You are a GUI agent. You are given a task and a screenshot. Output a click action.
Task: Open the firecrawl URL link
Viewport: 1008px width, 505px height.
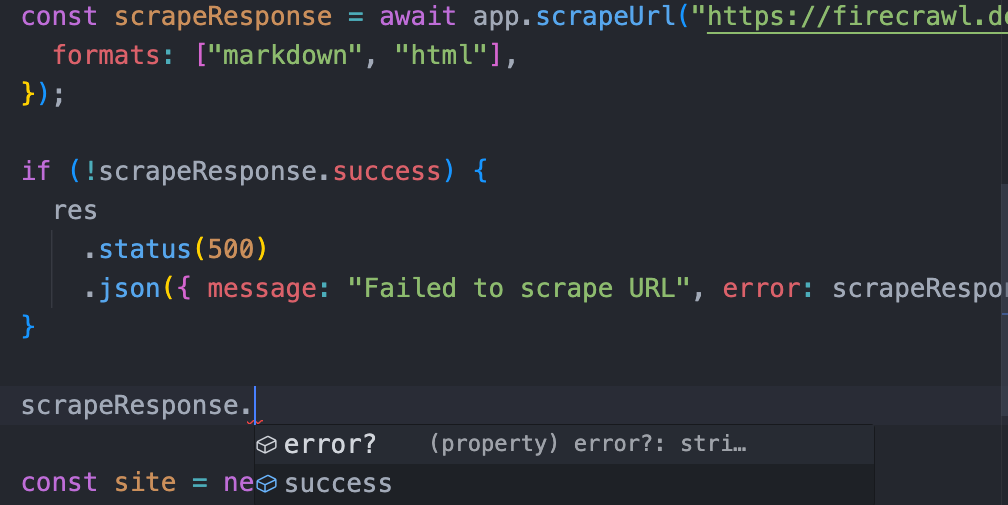pos(860,17)
